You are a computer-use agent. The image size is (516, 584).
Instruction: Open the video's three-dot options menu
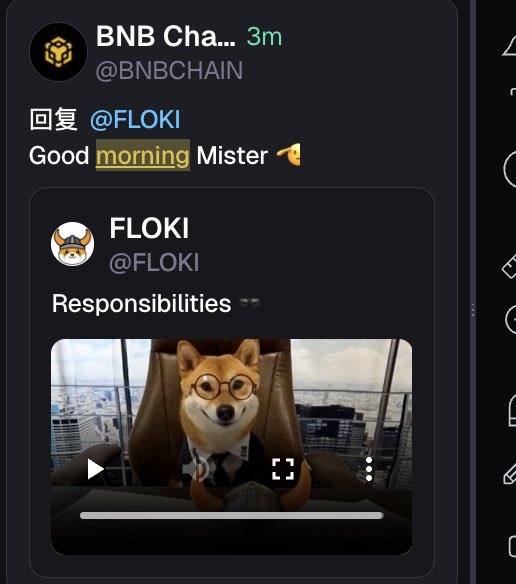(x=369, y=469)
